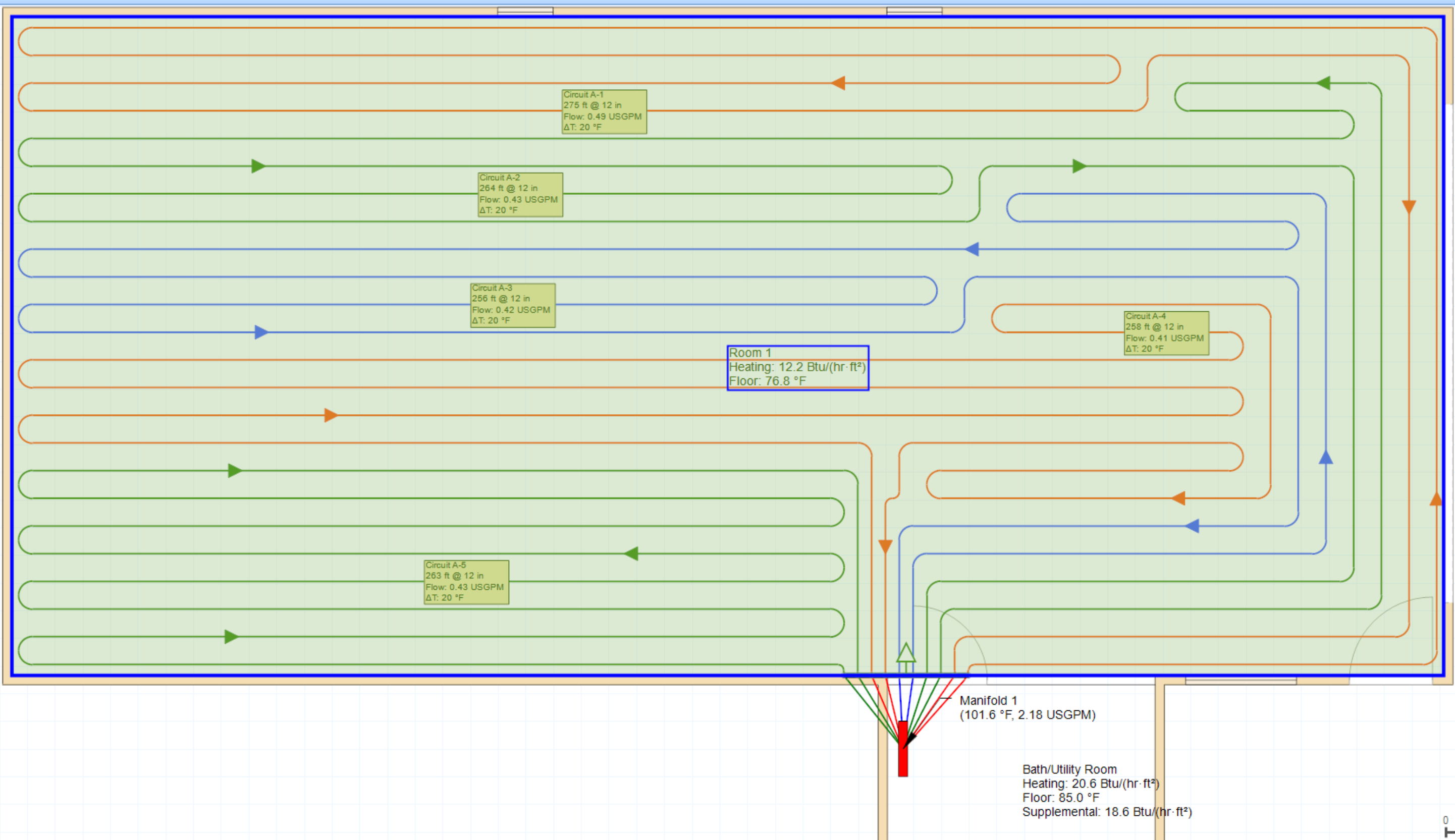Screen dimensions: 1455x840
Task: Click green left-pointing arrow above Circuit A-5 label
Action: (631, 554)
